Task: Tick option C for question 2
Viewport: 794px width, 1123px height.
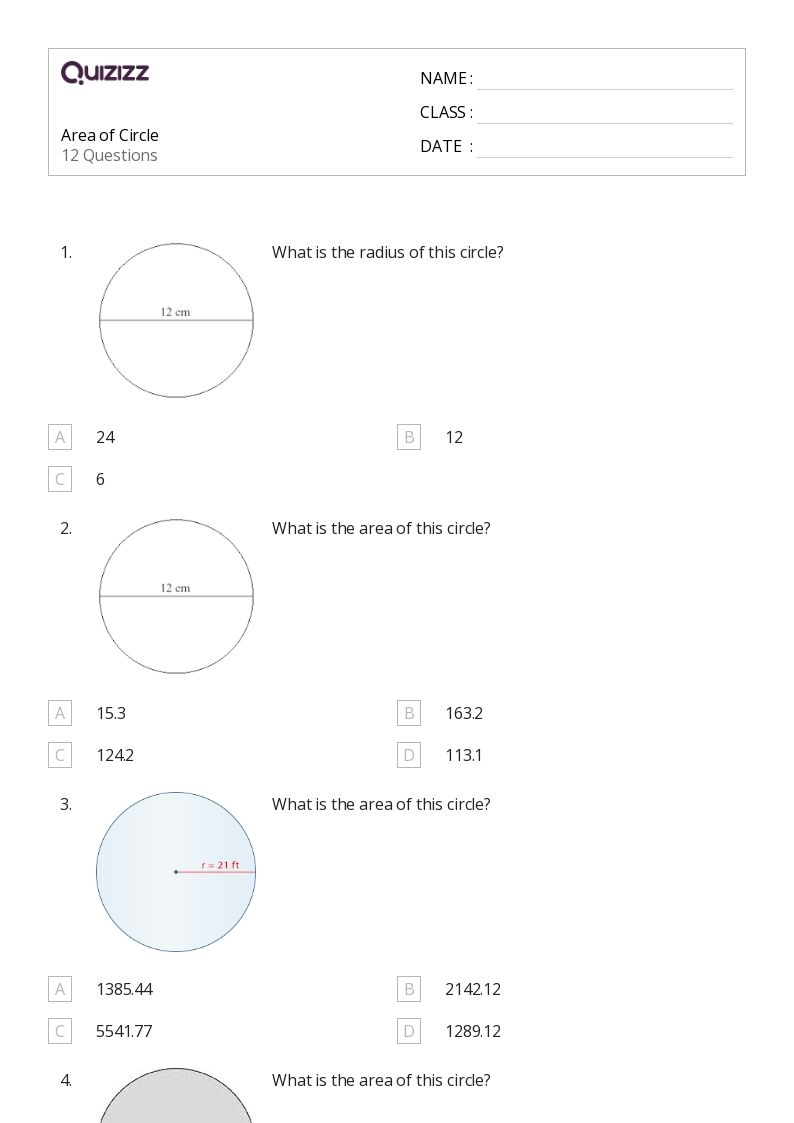Action: [x=60, y=755]
